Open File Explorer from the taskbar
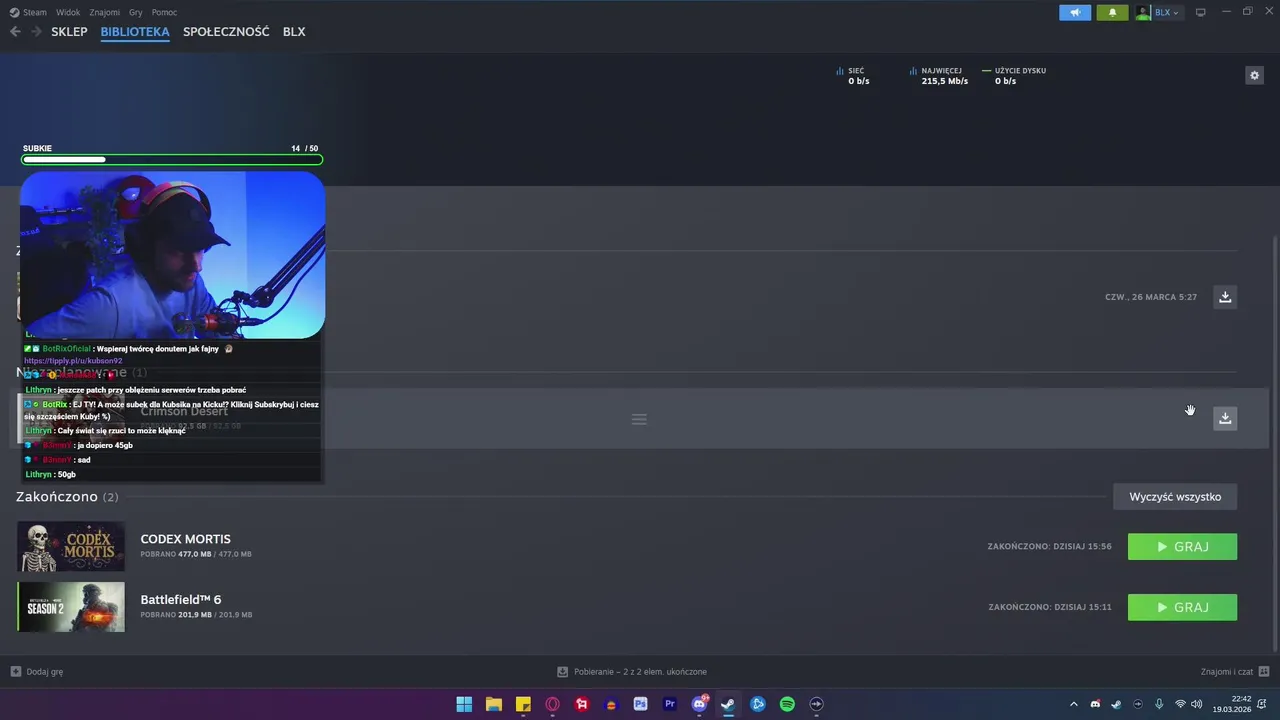The width and height of the screenshot is (1280, 720). (x=493, y=704)
